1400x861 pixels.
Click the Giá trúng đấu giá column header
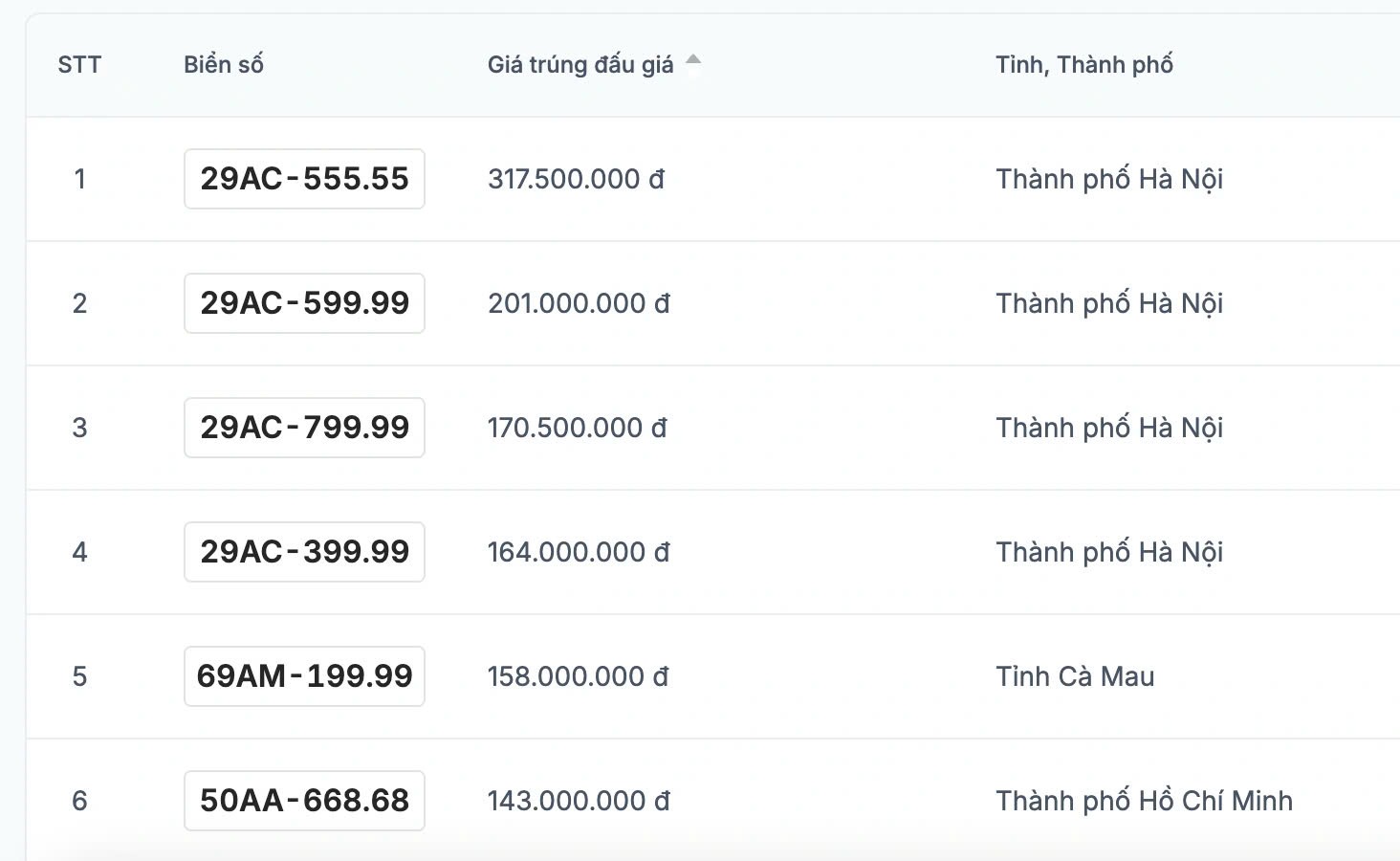tap(580, 65)
